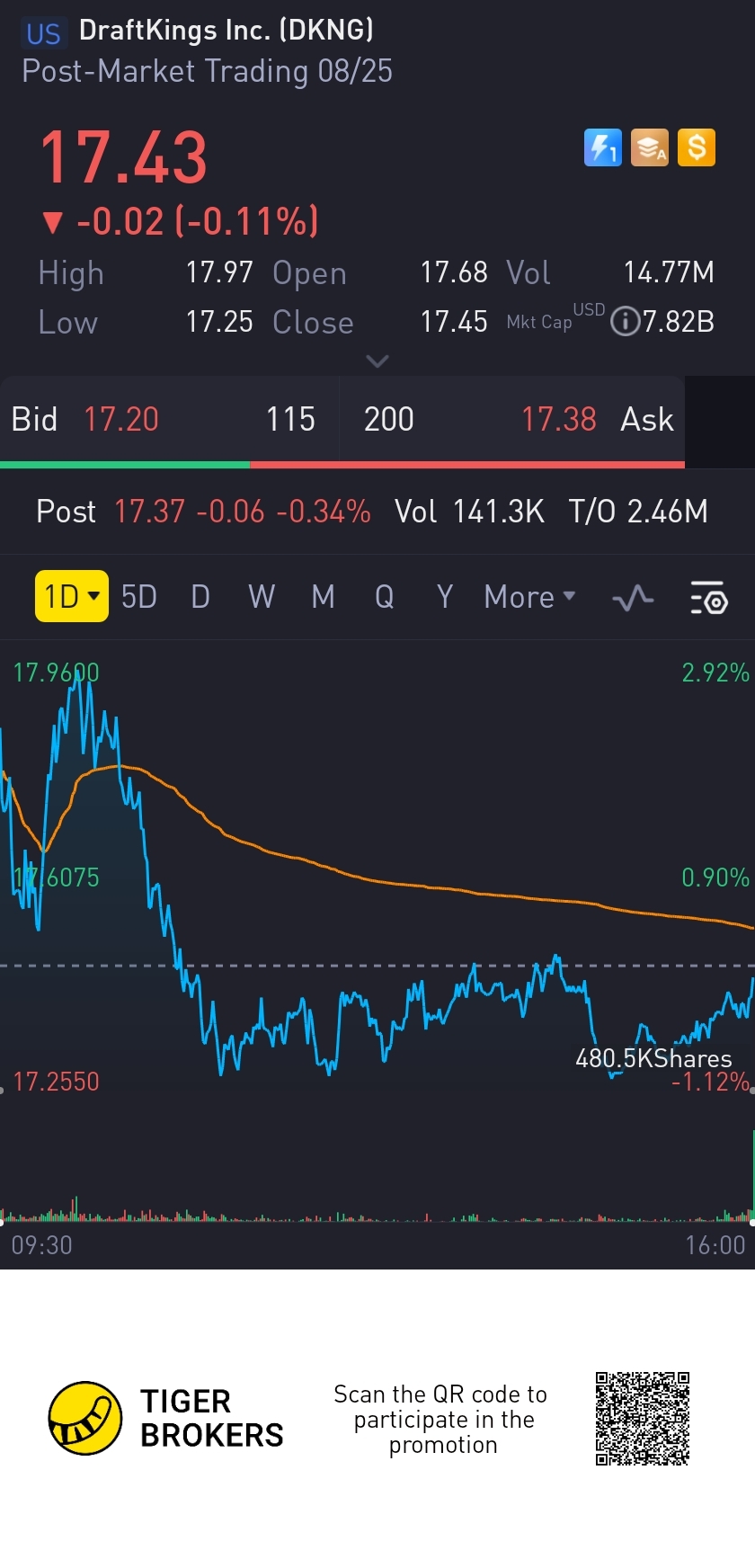
Task: Tap the -1.12% chart axis label
Action: tap(710, 1082)
